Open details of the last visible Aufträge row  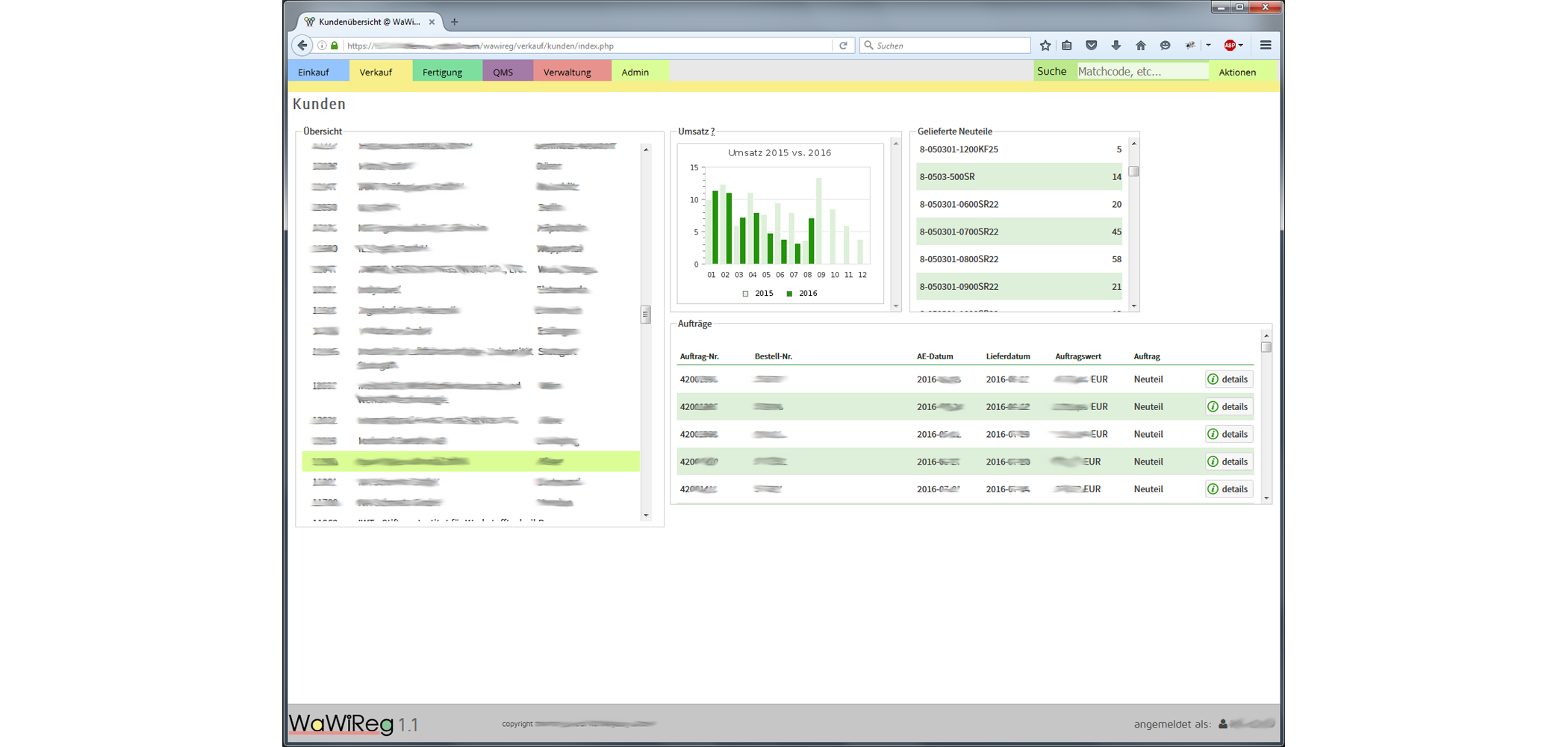click(x=1228, y=489)
